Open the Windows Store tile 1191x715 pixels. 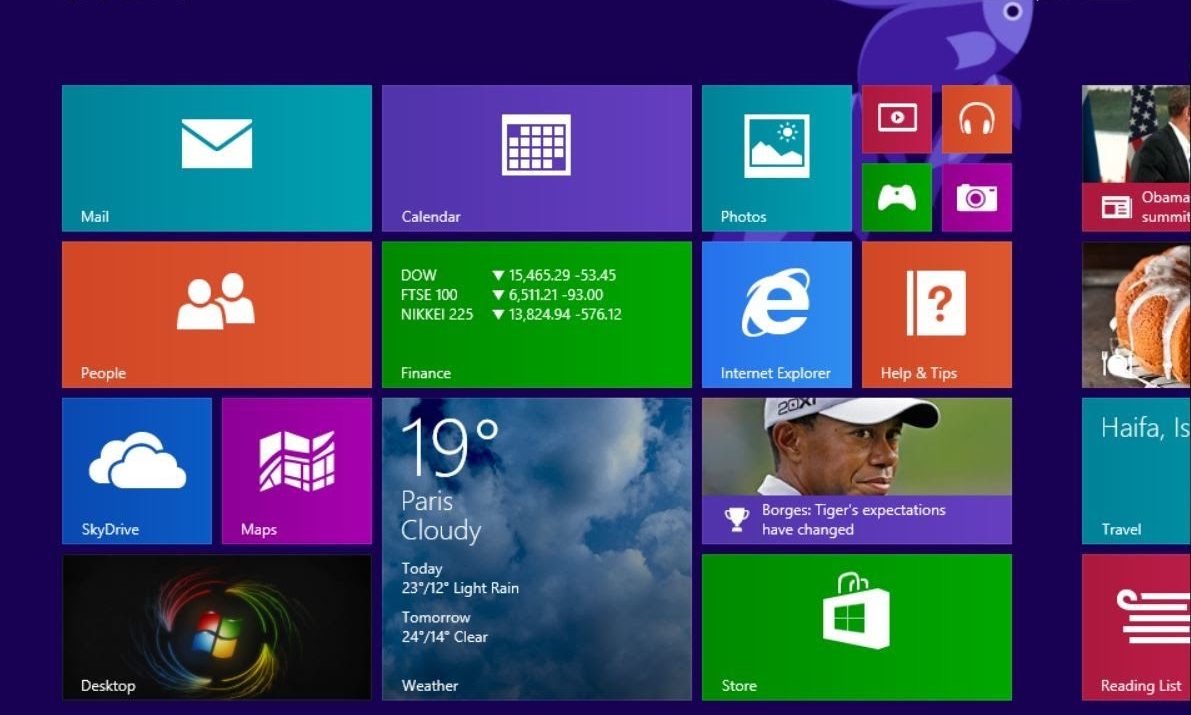[856, 627]
